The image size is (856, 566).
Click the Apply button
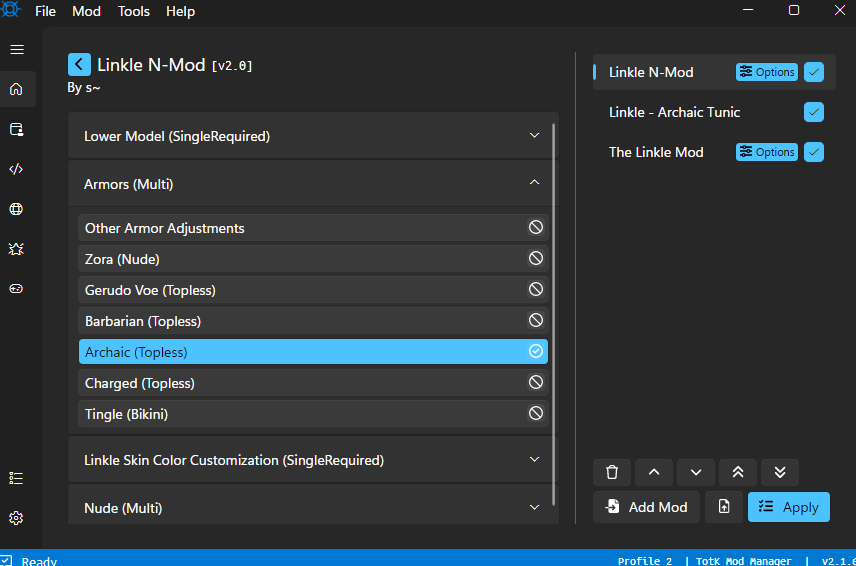789,507
